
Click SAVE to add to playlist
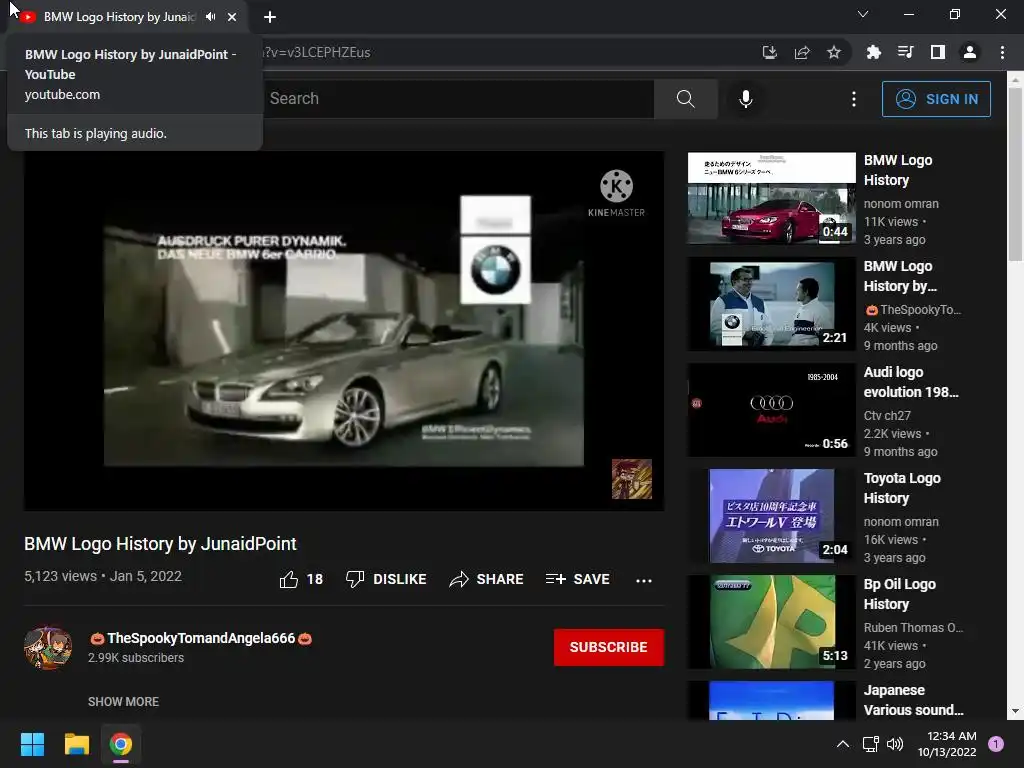pyautogui.click(x=577, y=579)
